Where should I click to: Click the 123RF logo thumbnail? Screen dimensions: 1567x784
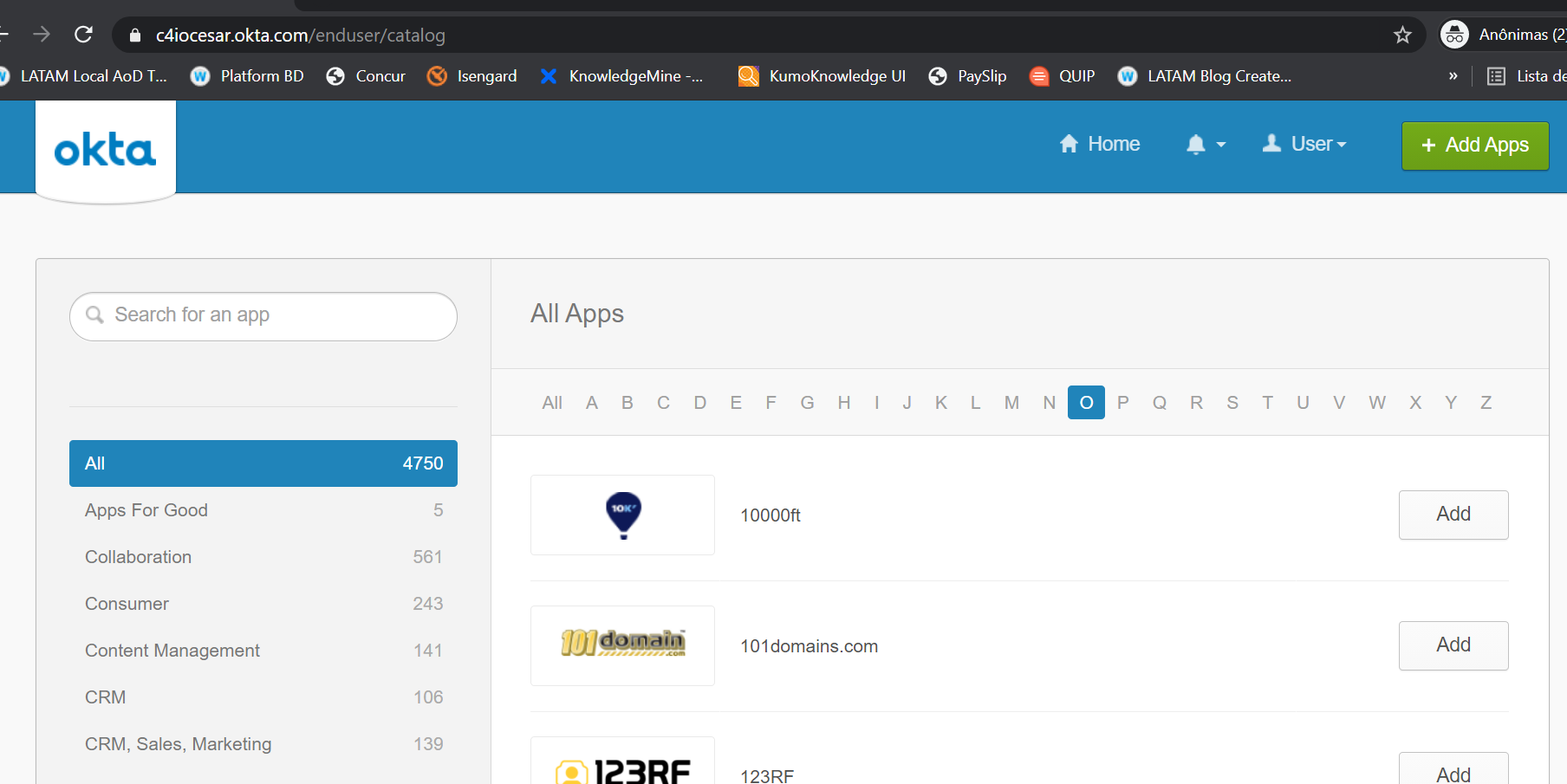[623, 761]
